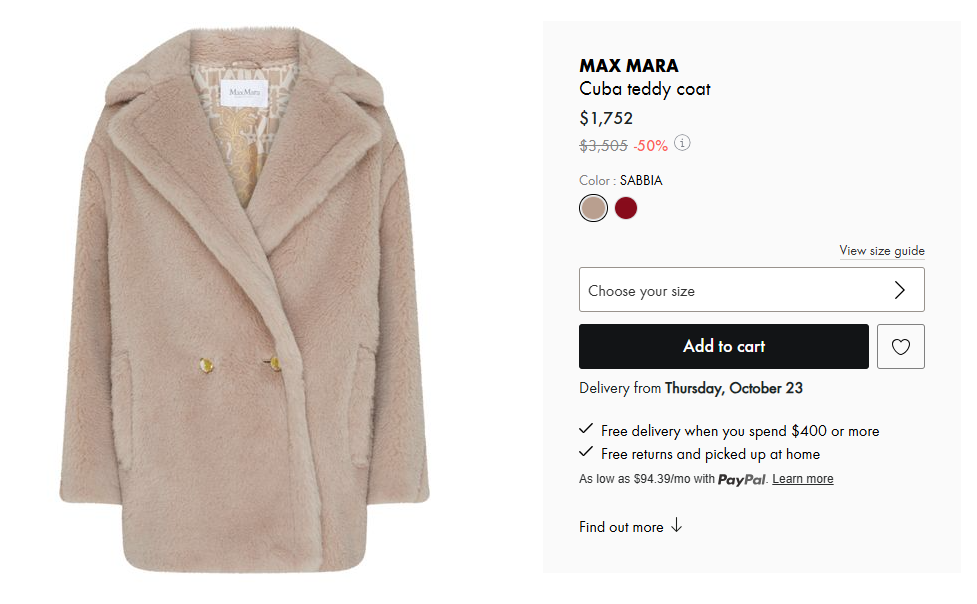Click the crossed-out $3,505 original price
Screen dimensions: 977x604
coord(603,146)
